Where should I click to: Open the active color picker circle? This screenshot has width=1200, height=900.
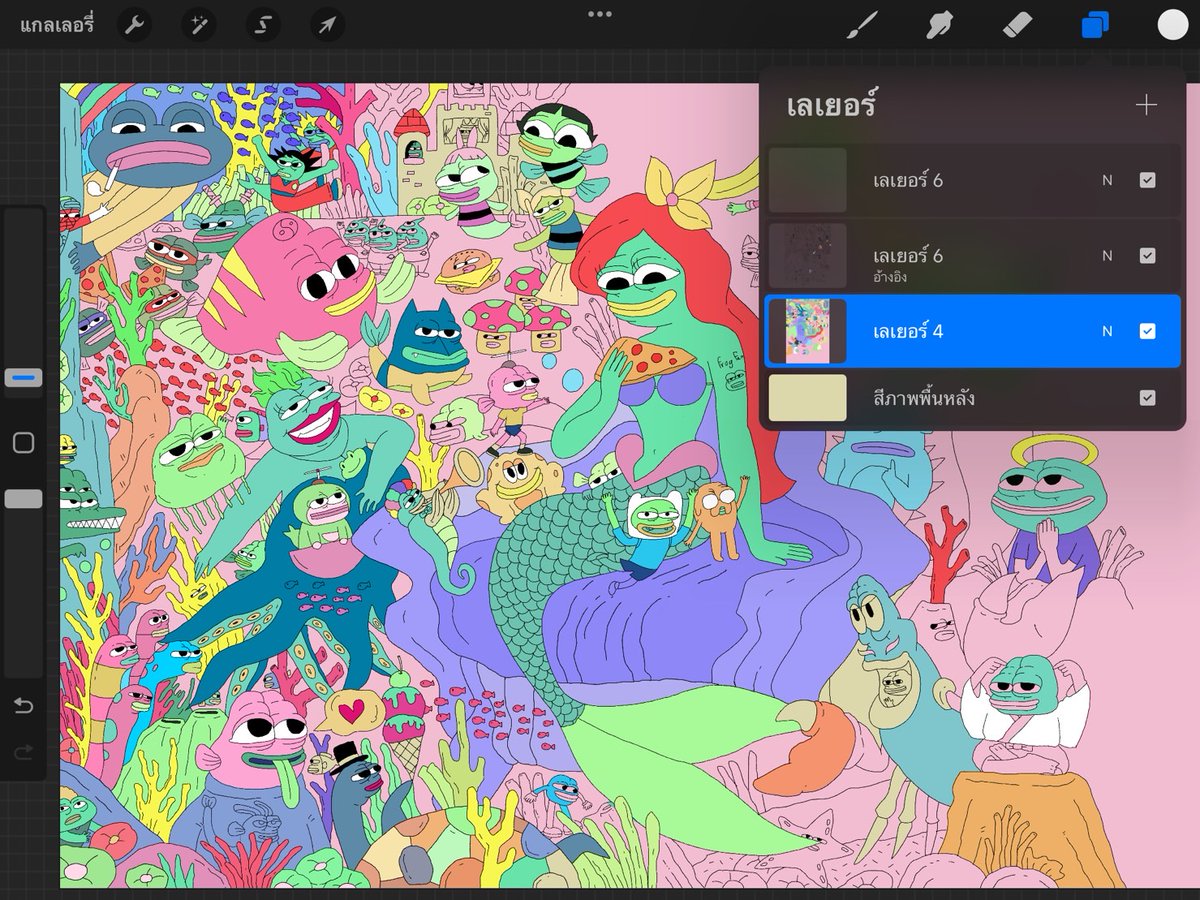[x=1172, y=24]
